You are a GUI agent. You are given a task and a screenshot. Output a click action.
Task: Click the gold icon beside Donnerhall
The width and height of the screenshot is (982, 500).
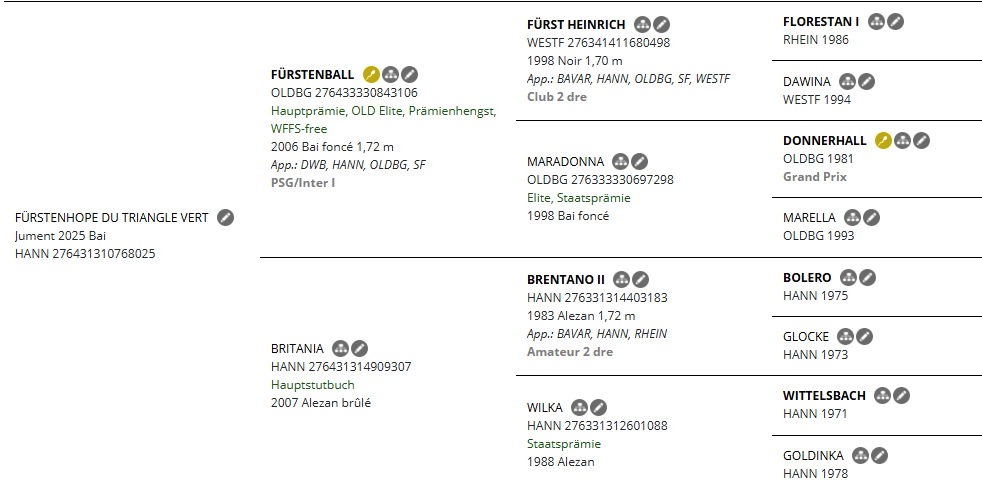[883, 140]
